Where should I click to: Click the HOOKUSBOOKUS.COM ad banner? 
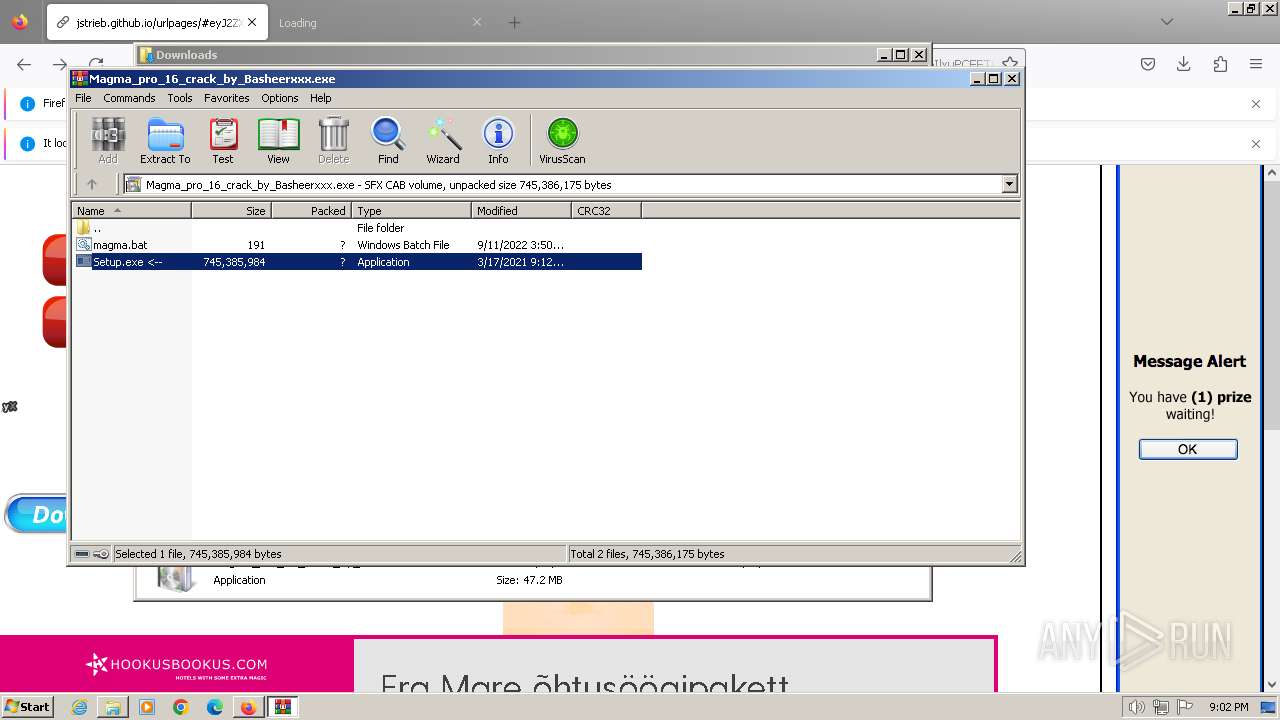pyautogui.click(x=177, y=665)
